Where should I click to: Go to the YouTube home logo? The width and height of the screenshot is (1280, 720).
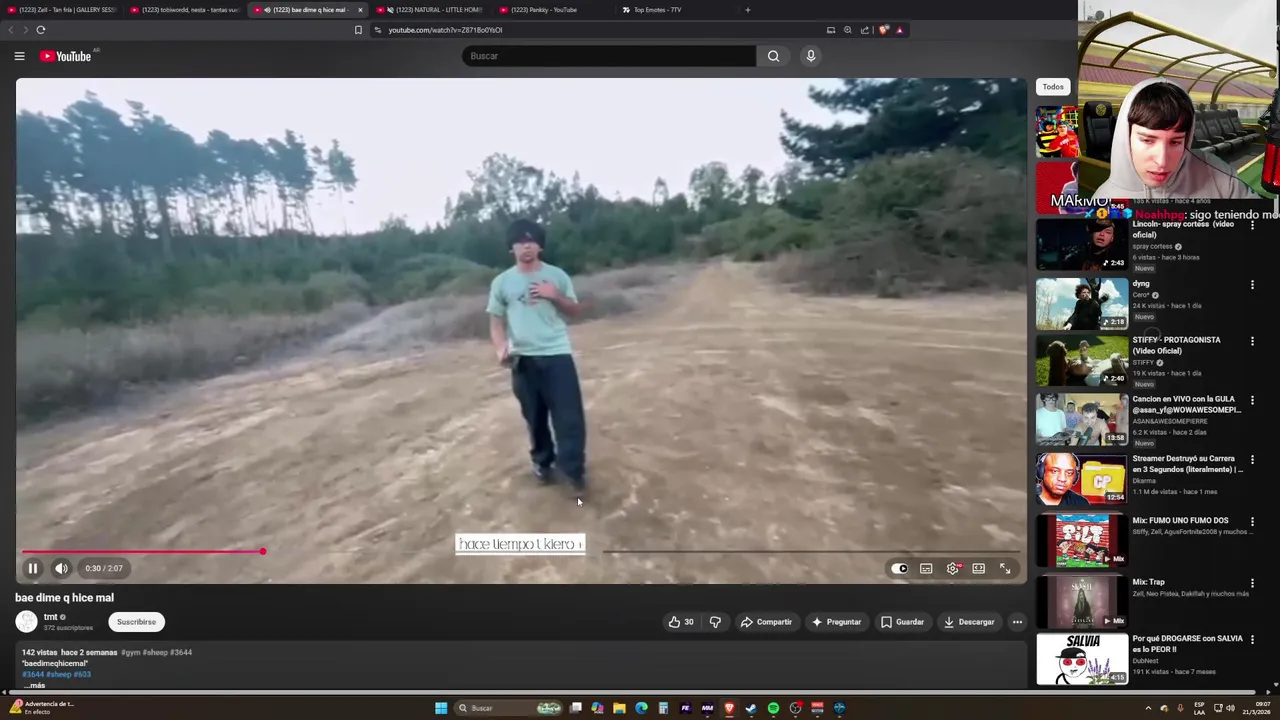click(66, 56)
